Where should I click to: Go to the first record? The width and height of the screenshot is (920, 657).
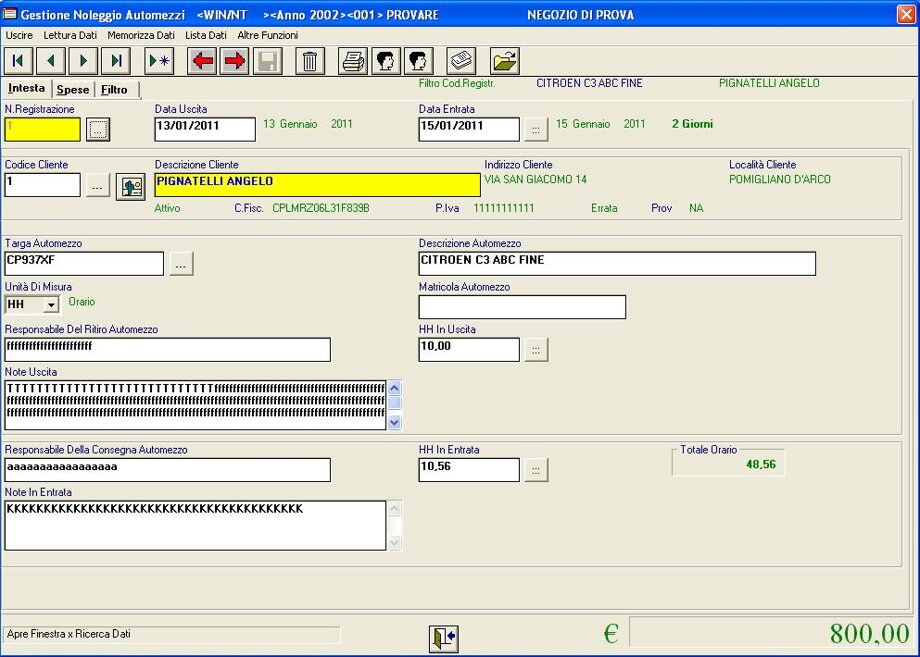[19, 61]
